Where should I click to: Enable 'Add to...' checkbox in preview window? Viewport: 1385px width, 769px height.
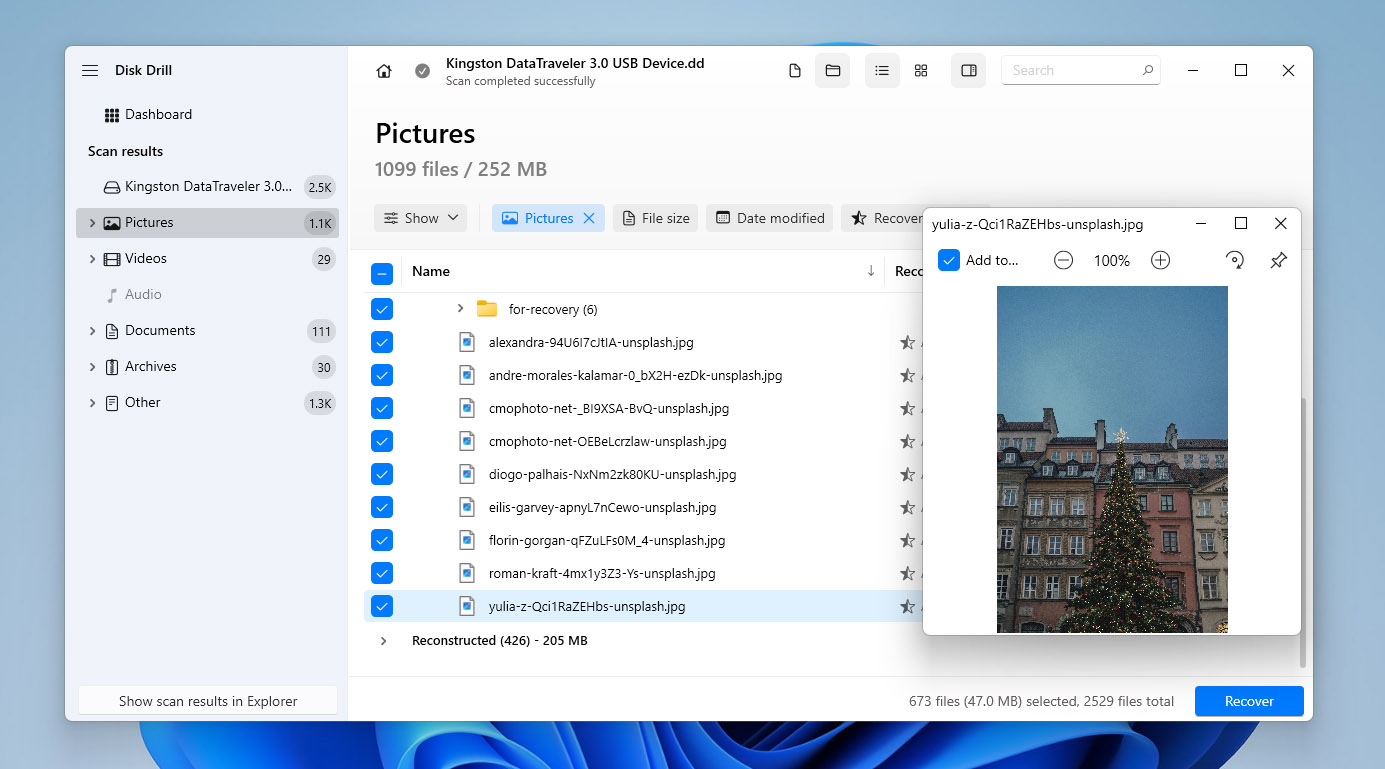point(948,260)
